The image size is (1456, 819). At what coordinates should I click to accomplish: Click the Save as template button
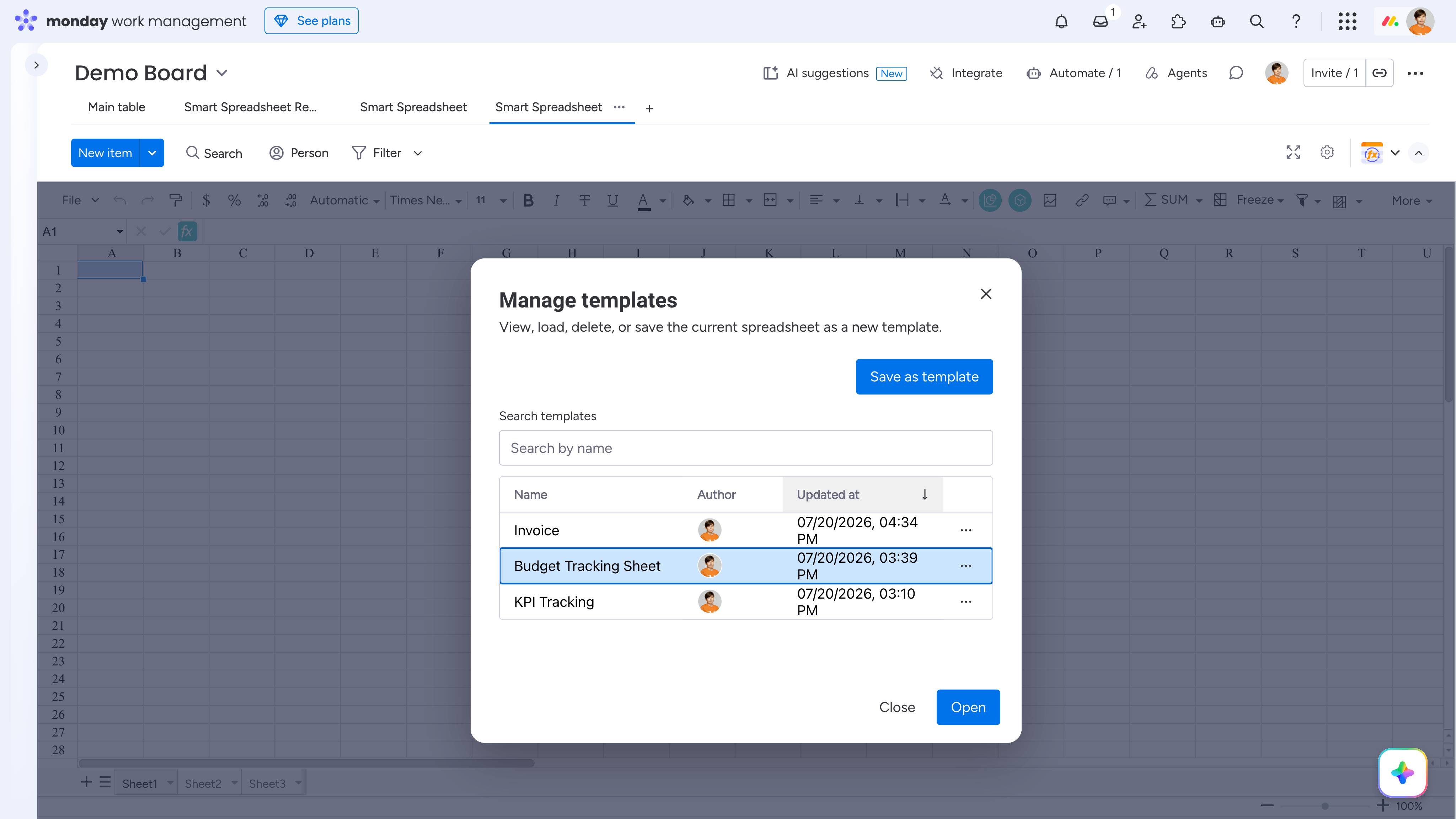click(924, 376)
